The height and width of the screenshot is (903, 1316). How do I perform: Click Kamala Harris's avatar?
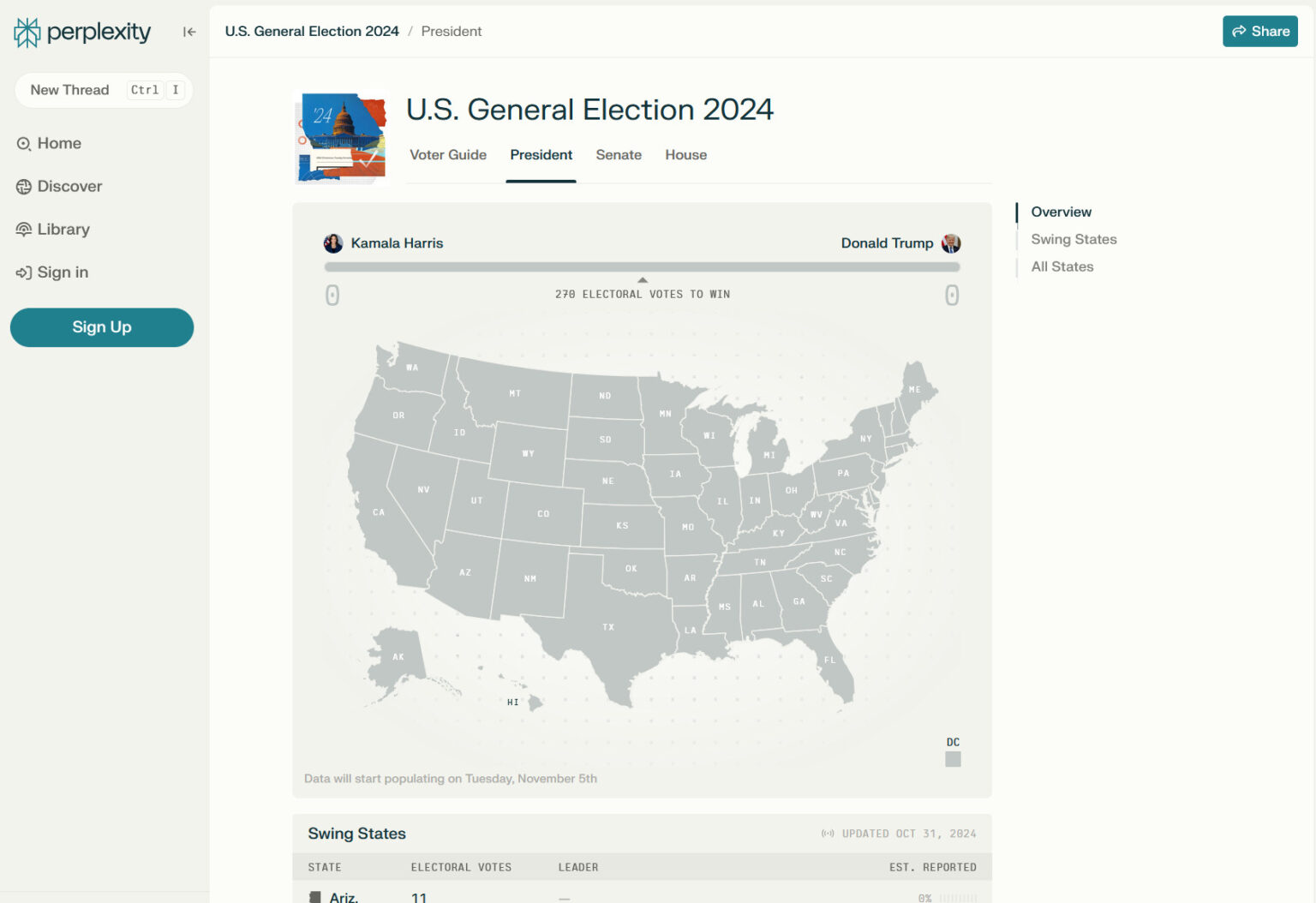click(332, 242)
